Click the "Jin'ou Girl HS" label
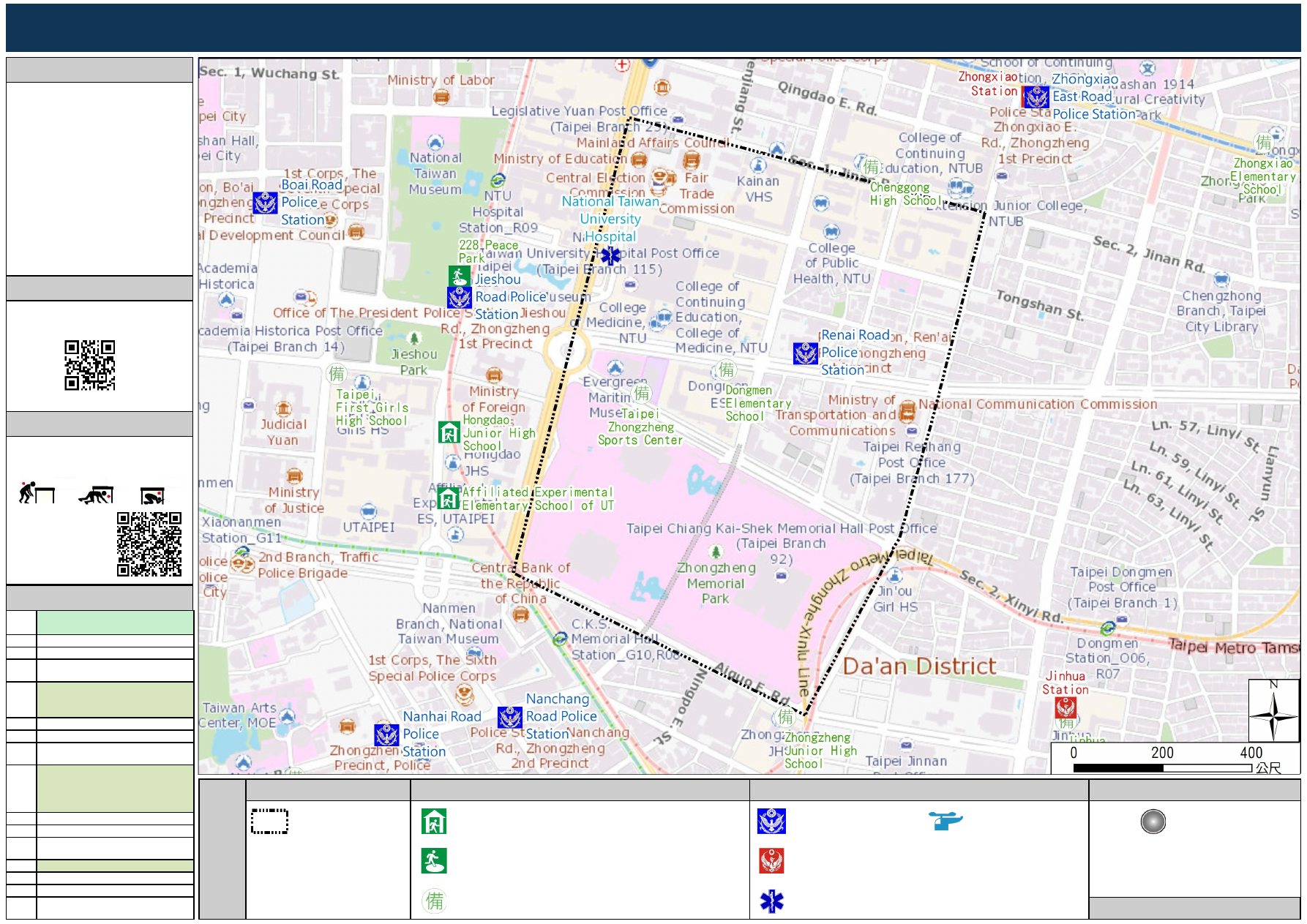The height and width of the screenshot is (924, 1307). [x=896, y=598]
